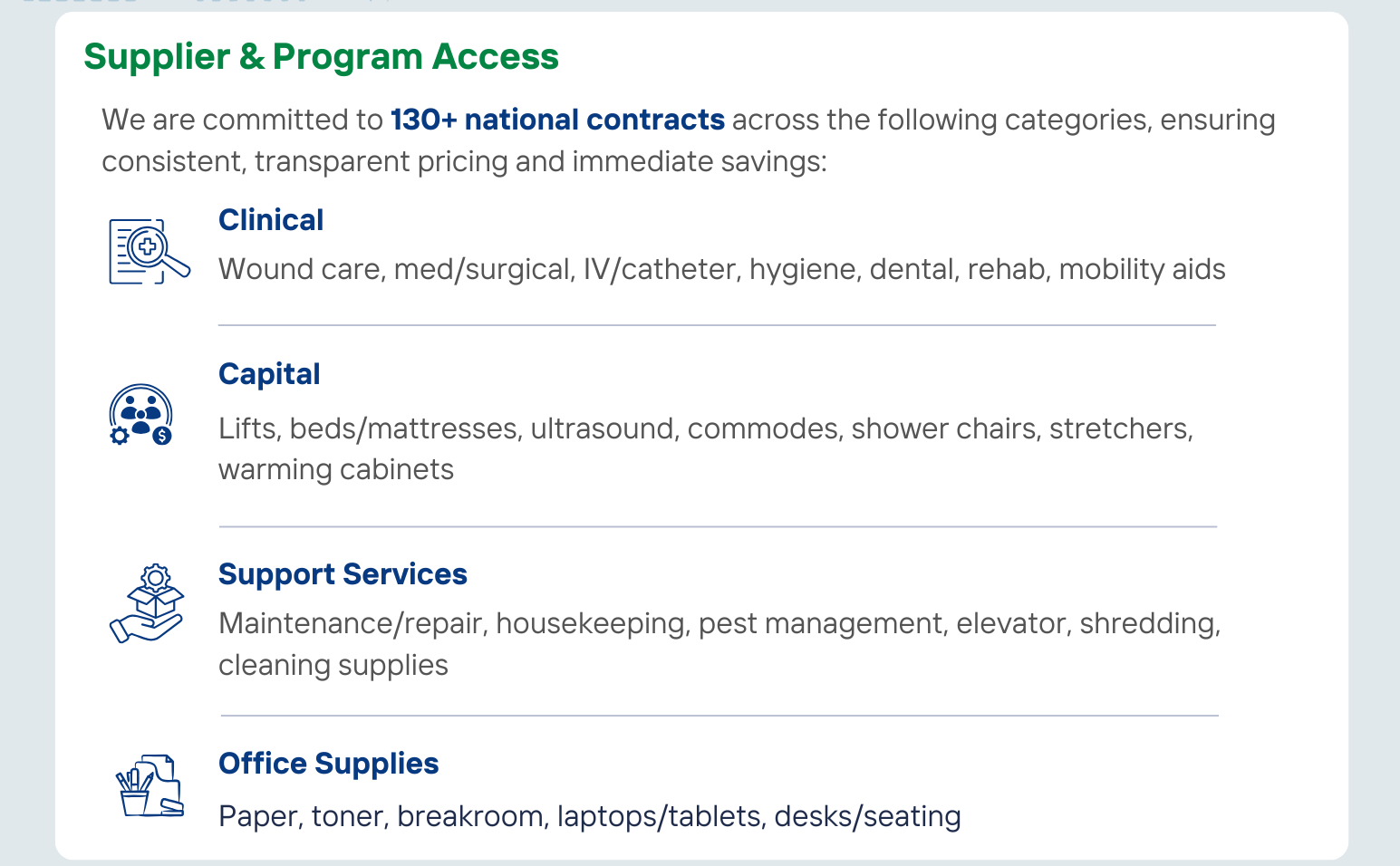Click the "Wound care, med/surgical" description line
Screen dimensions: 1400x866
[x=721, y=270]
